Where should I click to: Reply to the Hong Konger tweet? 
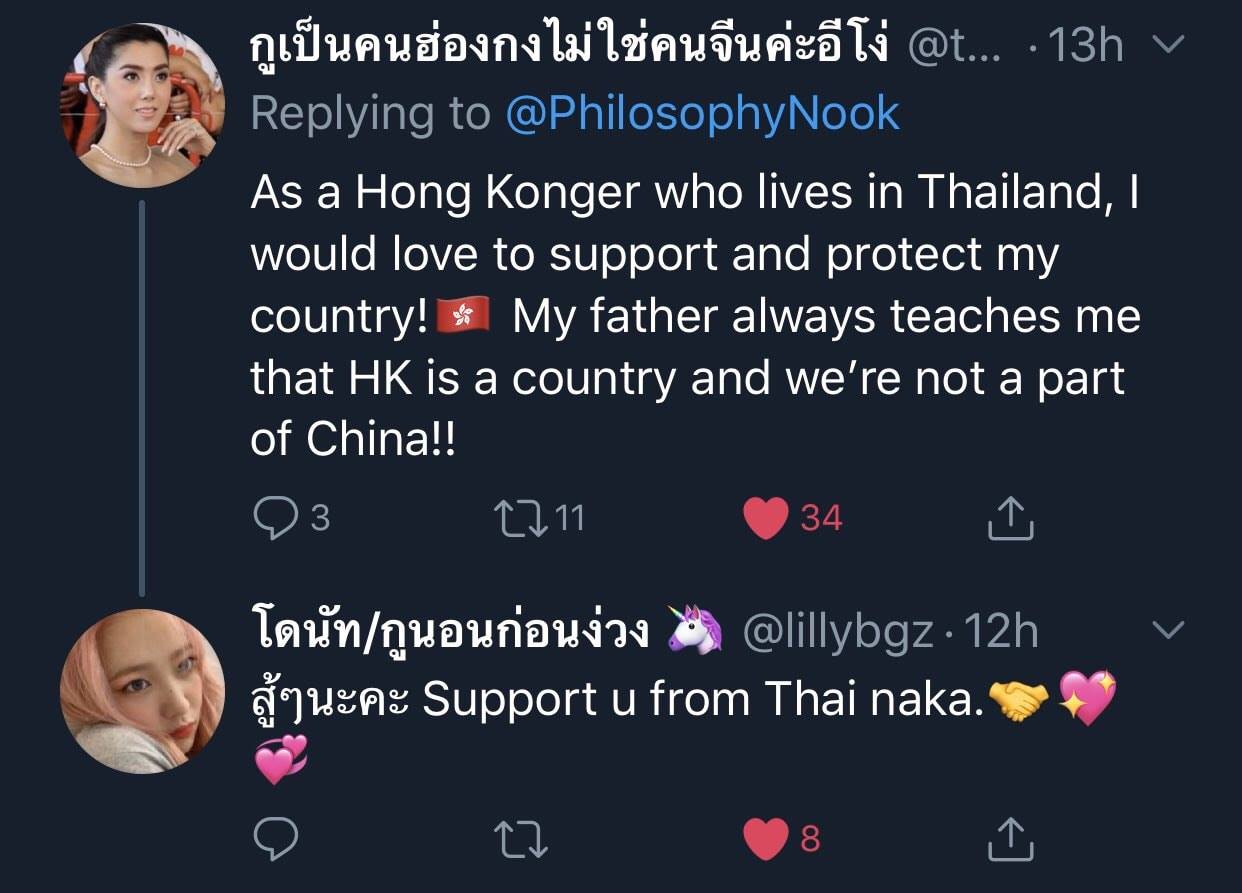[272, 518]
